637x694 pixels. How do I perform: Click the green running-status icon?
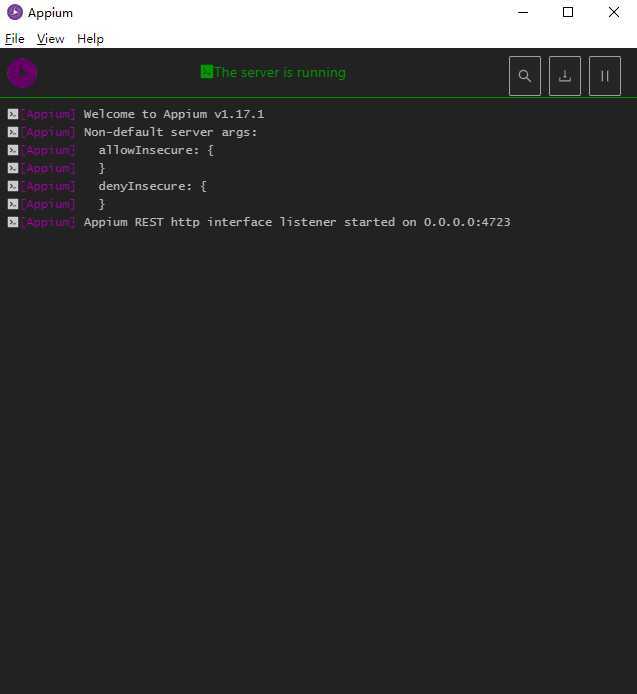[x=206, y=72]
